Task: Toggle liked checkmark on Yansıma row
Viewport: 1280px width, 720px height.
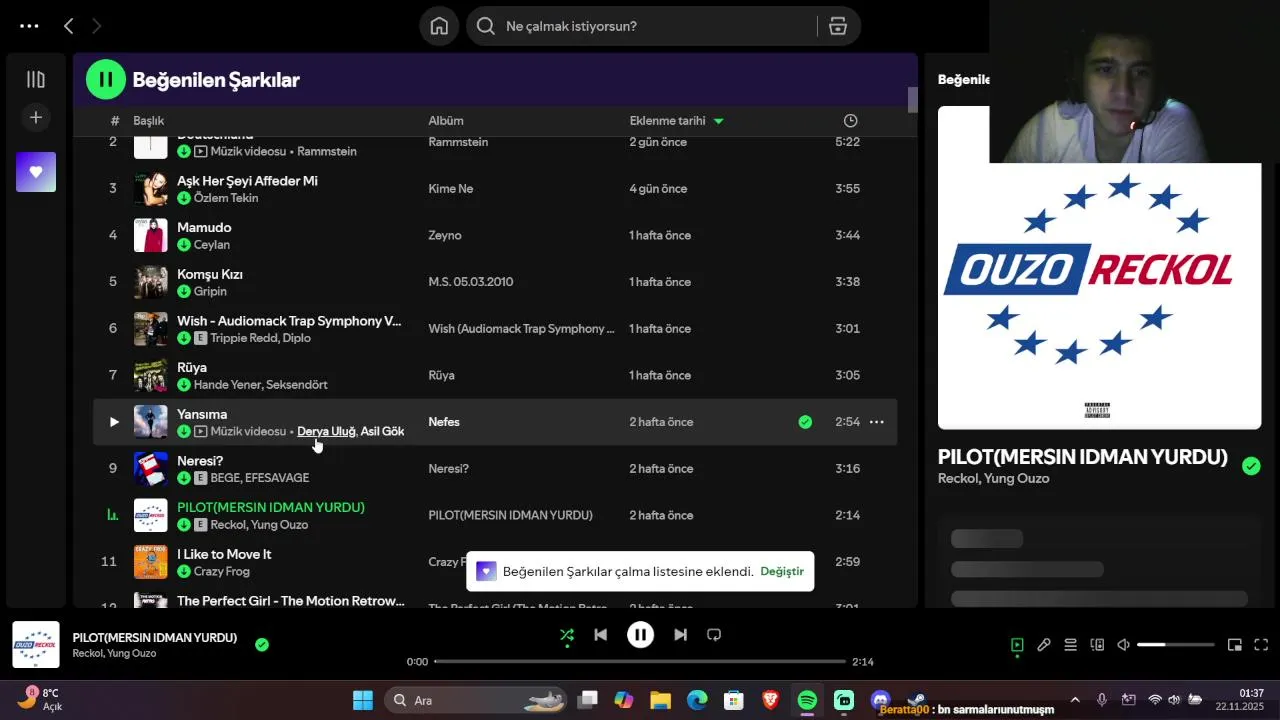Action: (805, 422)
